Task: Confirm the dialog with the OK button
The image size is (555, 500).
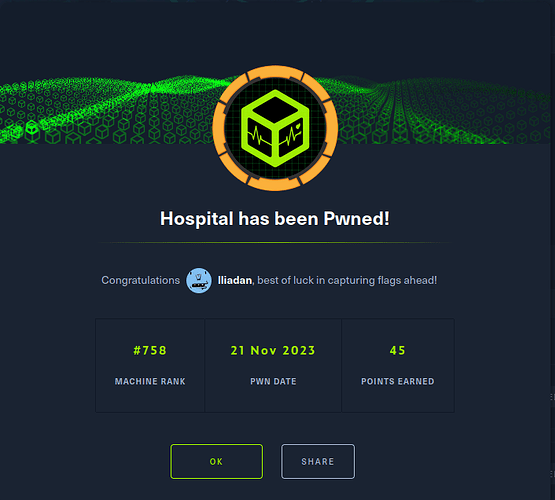Action: coord(216,461)
